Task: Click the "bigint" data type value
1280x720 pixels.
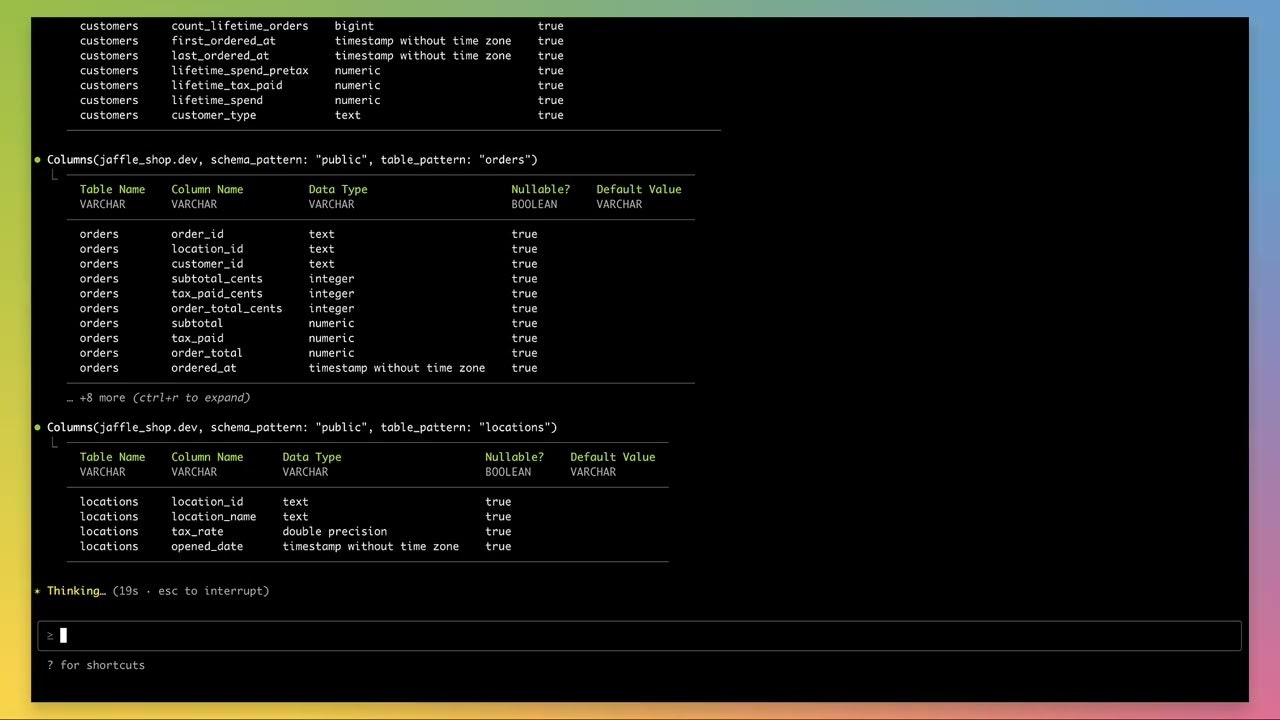Action: pos(354,26)
